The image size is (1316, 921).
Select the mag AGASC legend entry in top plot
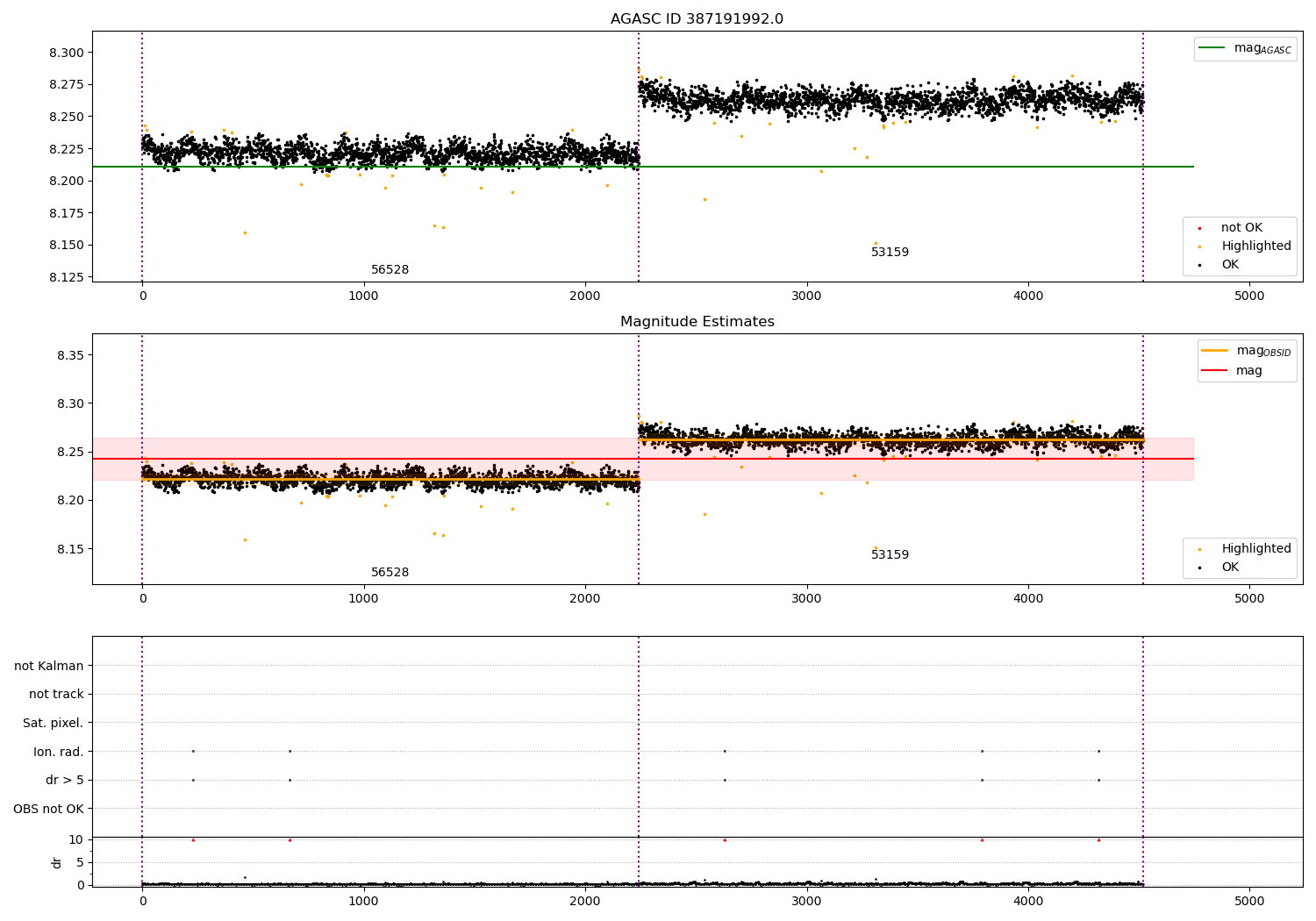click(x=1245, y=48)
